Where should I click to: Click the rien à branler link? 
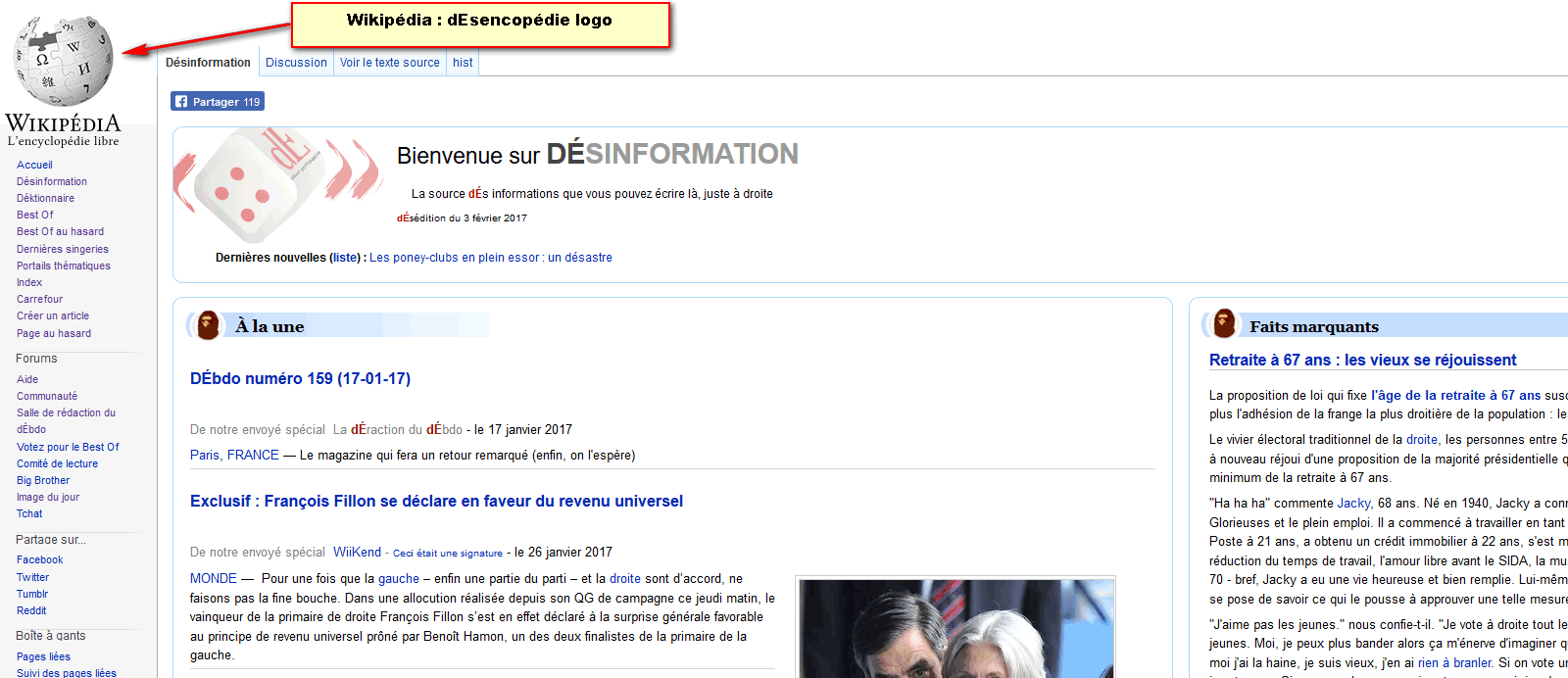(1454, 662)
